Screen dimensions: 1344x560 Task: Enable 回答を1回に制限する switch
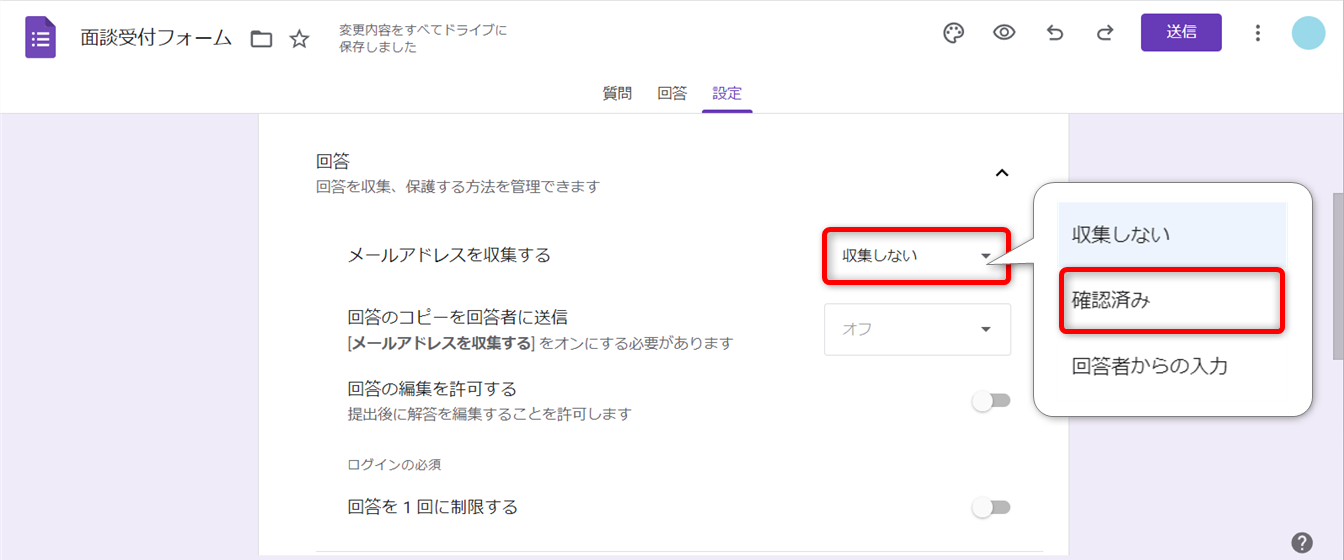point(991,508)
